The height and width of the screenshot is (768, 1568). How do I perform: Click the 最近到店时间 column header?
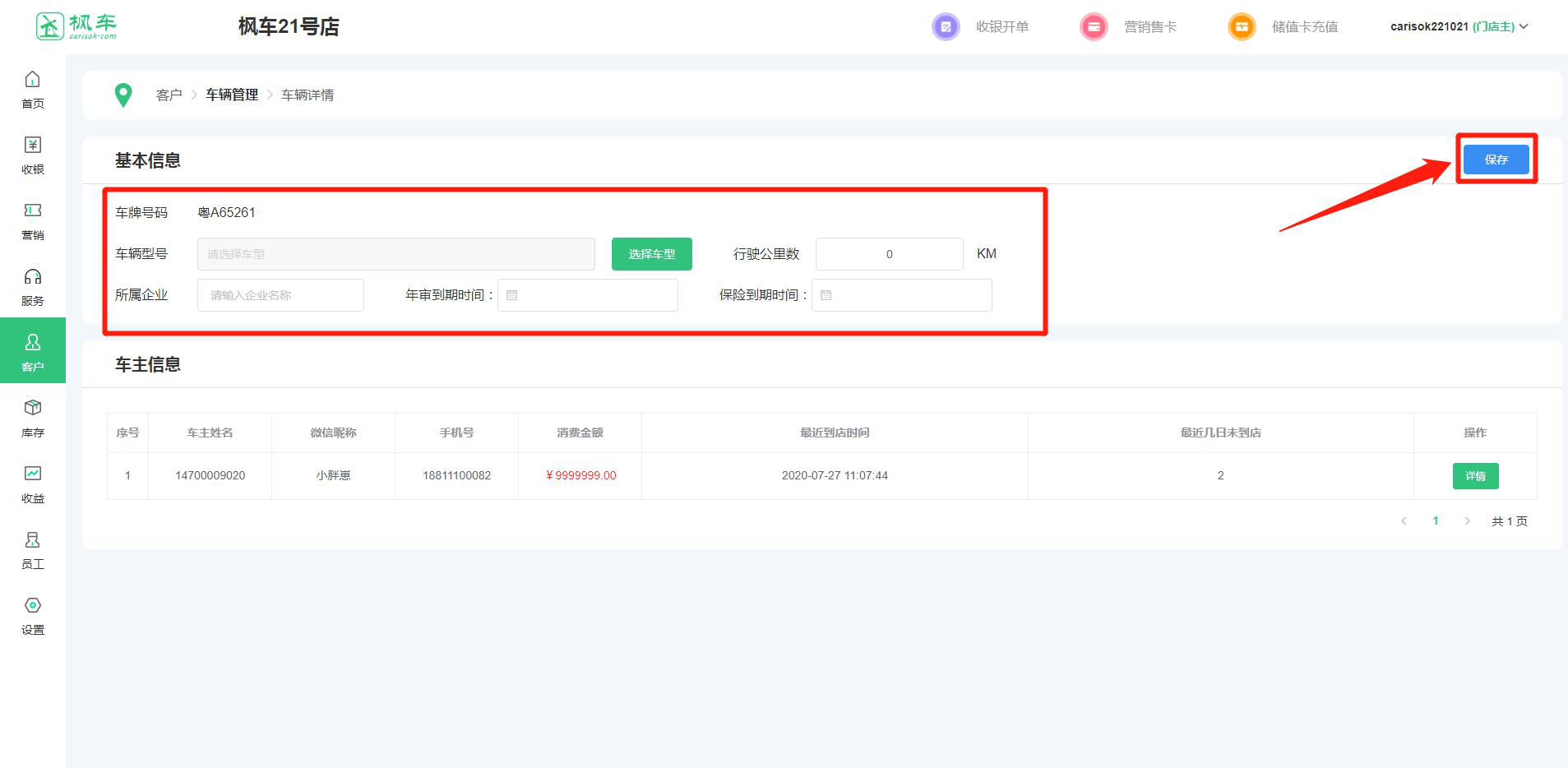[x=835, y=433]
